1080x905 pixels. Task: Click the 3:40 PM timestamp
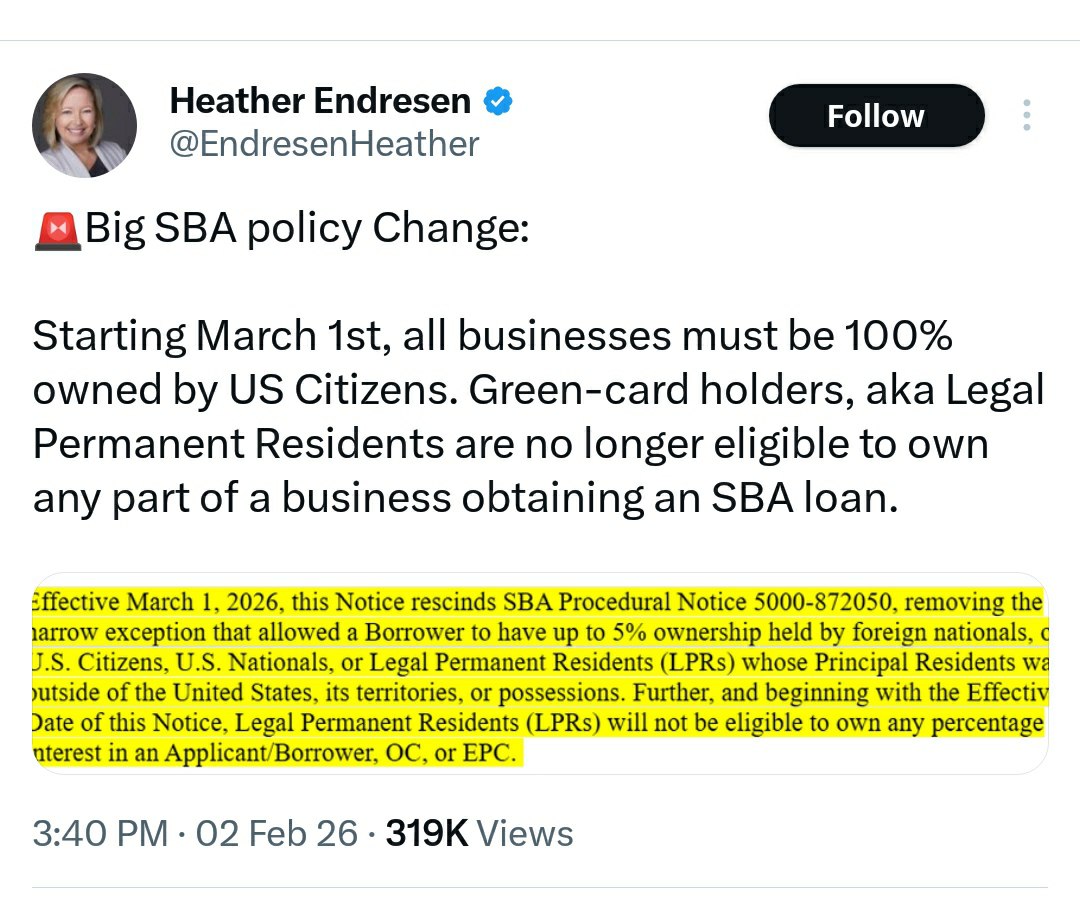100,833
